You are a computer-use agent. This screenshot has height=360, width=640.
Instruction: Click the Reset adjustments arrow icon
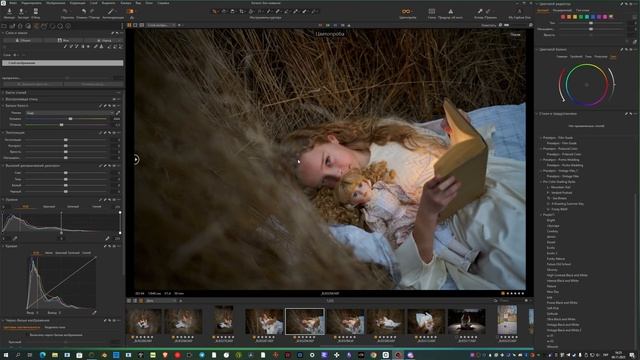(x=65, y=11)
